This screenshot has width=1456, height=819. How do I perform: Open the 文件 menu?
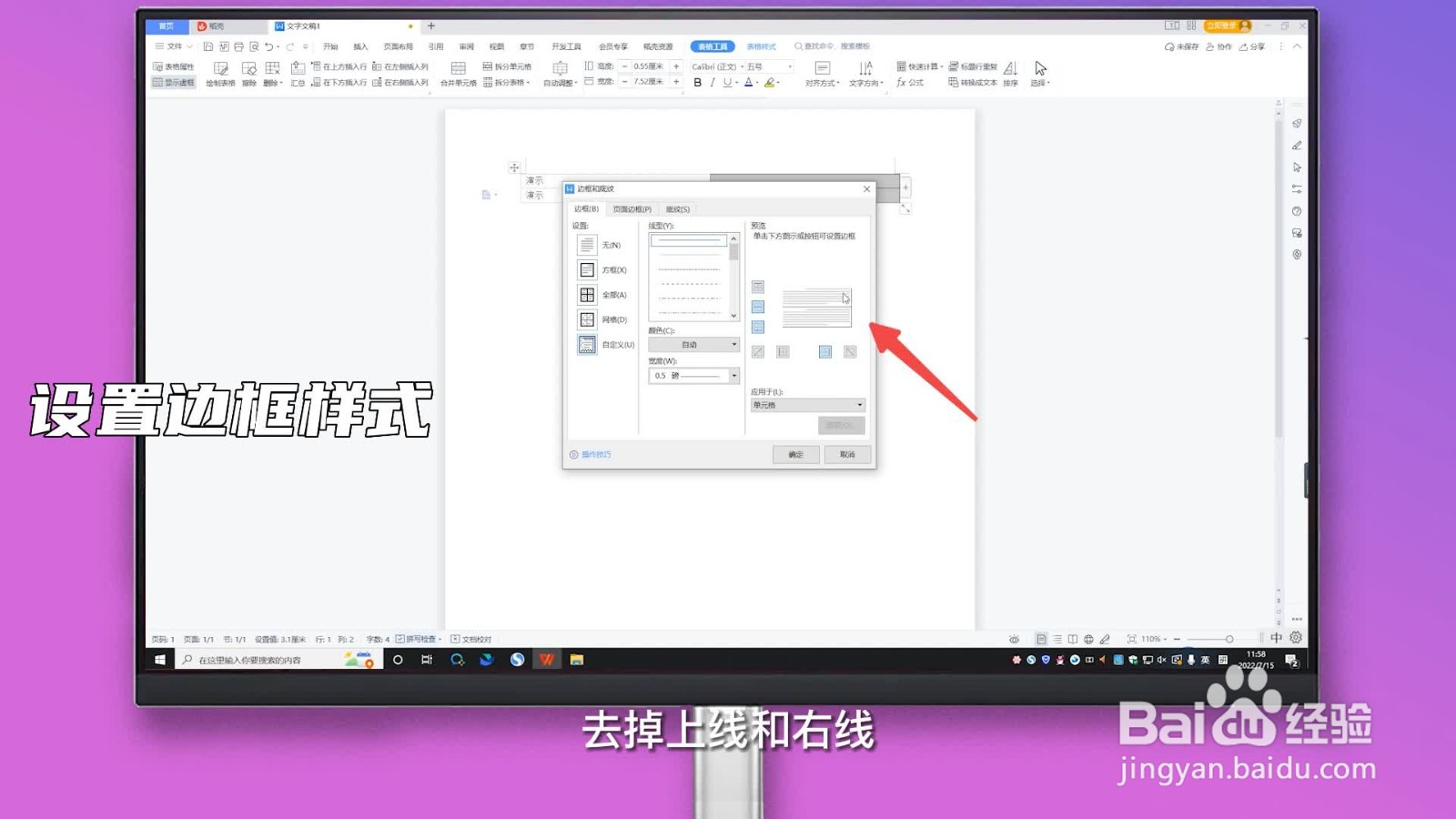[x=173, y=46]
